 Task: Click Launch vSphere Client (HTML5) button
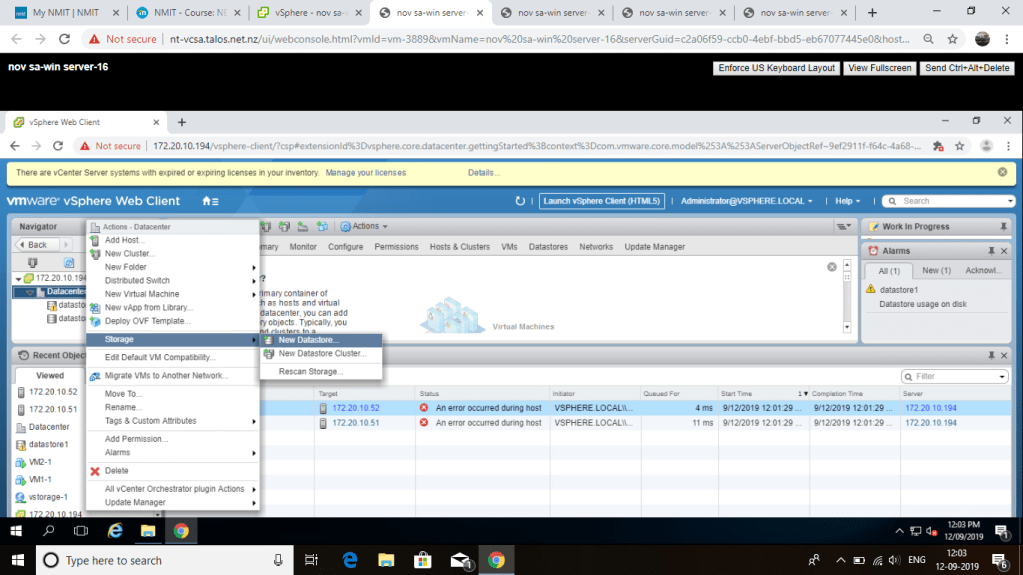(601, 201)
